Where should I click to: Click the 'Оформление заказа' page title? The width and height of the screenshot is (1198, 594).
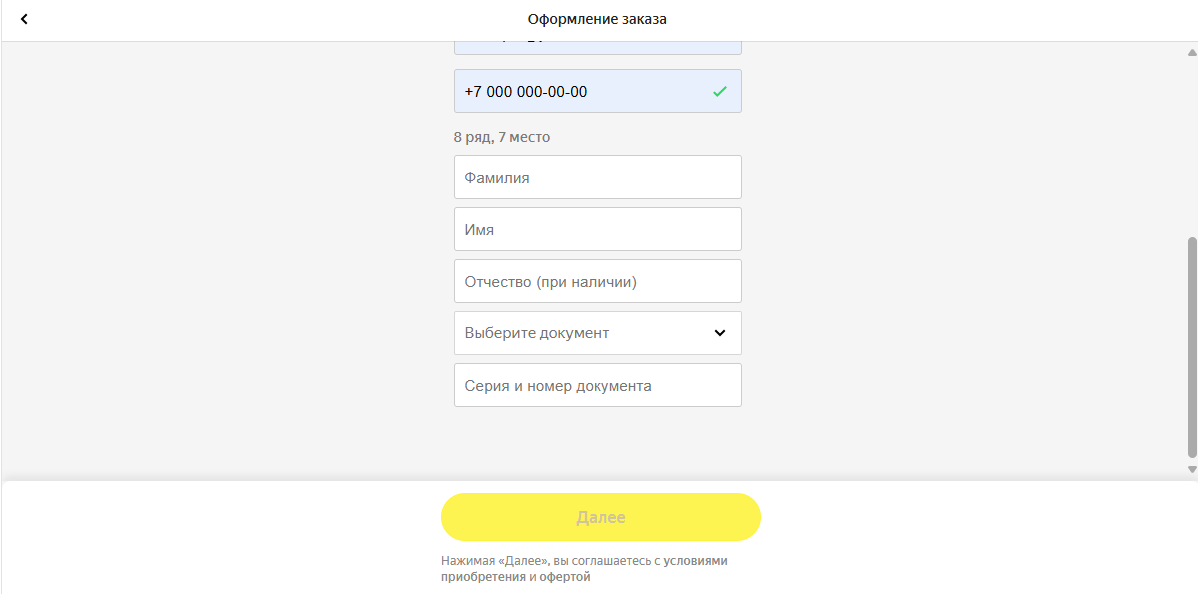point(597,19)
